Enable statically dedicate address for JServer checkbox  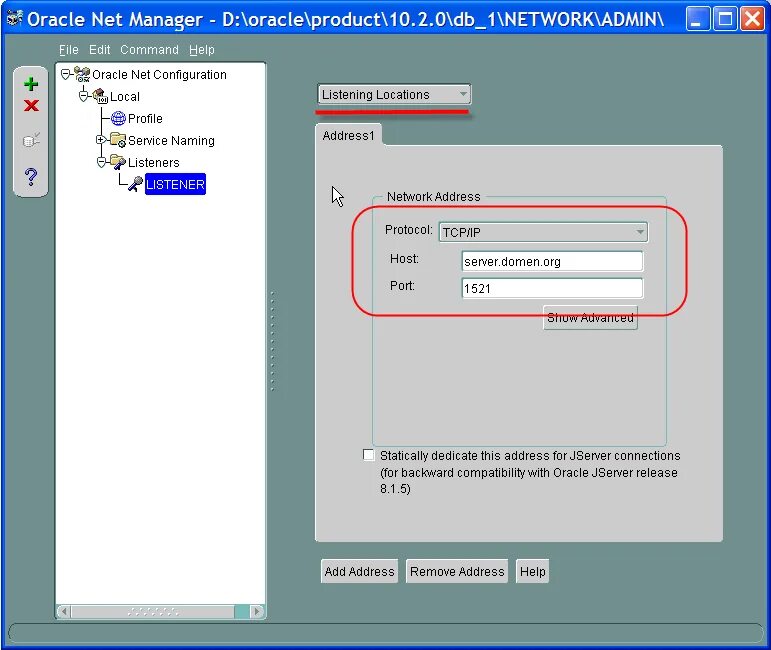368,455
